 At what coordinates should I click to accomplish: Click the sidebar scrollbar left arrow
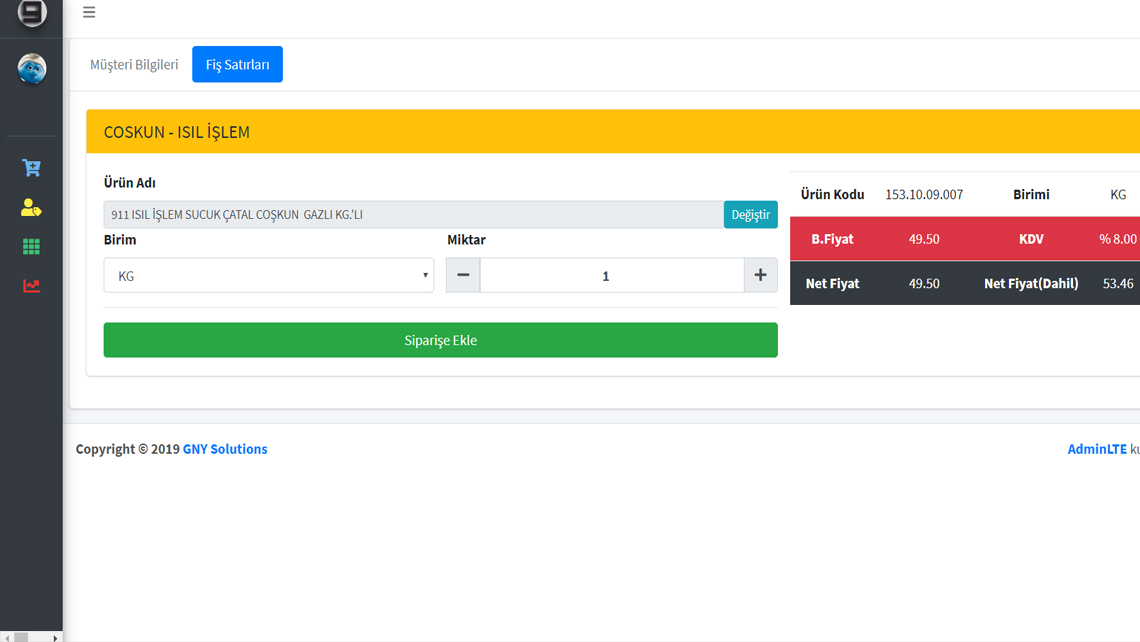point(6,637)
